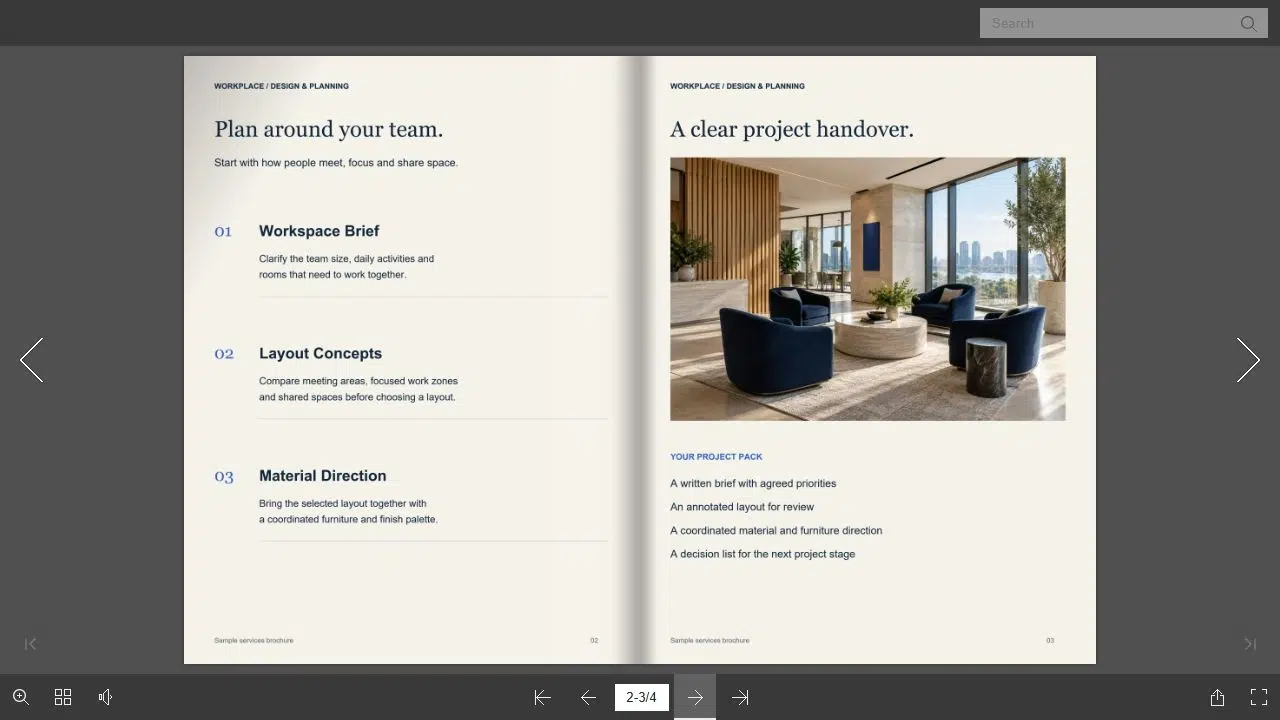The width and height of the screenshot is (1280, 720).
Task: Click the 'Material Direction' heading
Action: tap(322, 476)
